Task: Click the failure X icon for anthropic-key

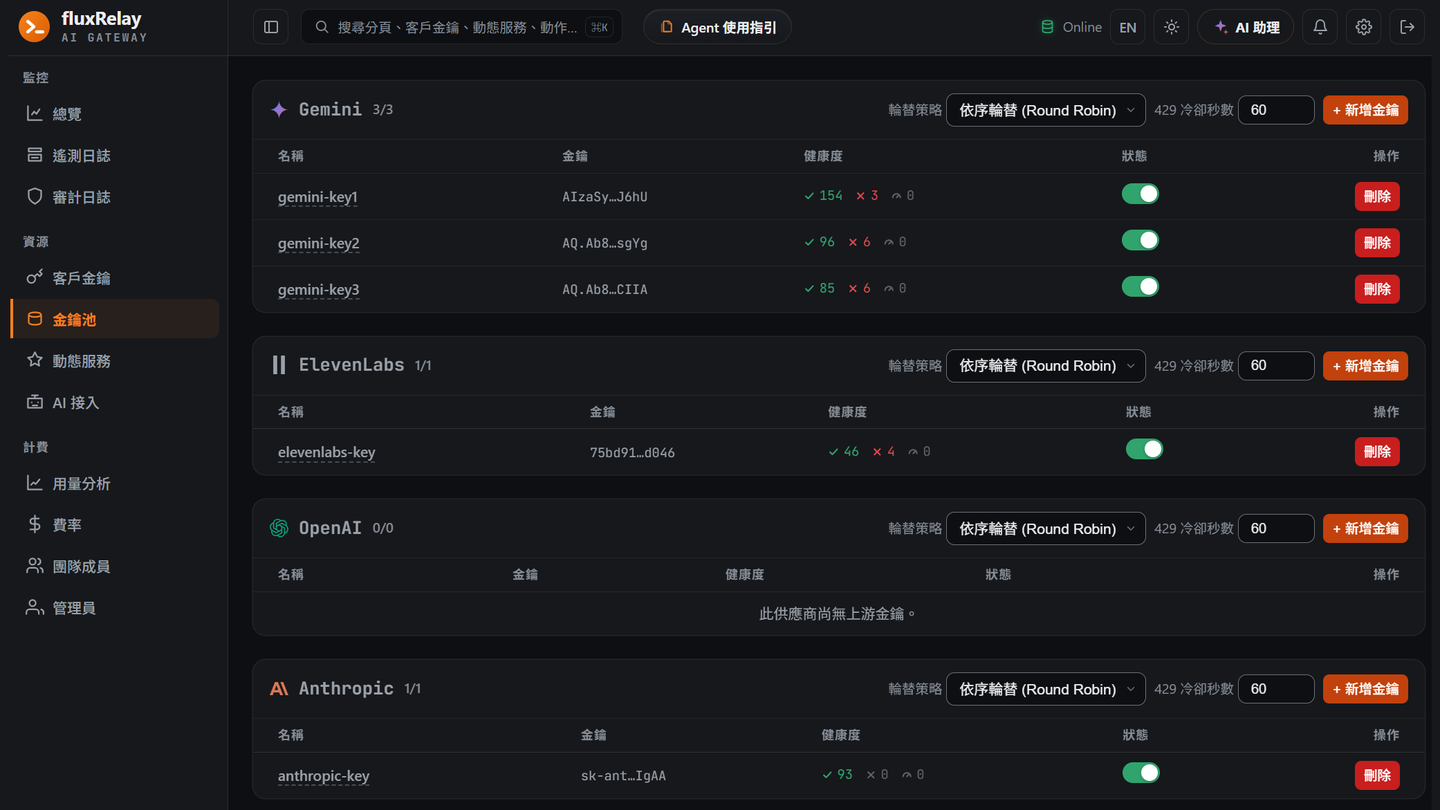Action: click(x=871, y=775)
